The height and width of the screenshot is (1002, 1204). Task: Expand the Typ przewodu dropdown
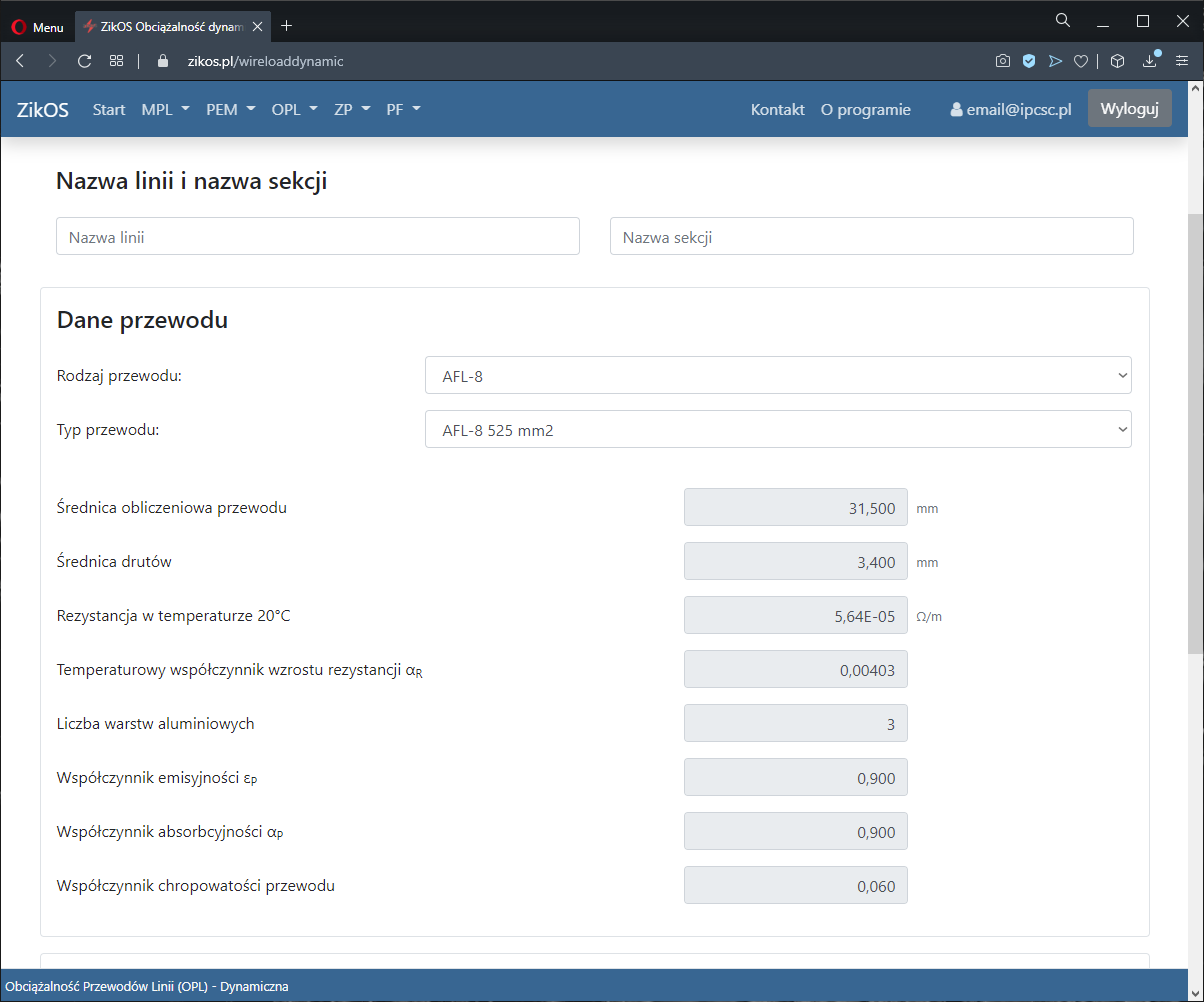pos(778,429)
